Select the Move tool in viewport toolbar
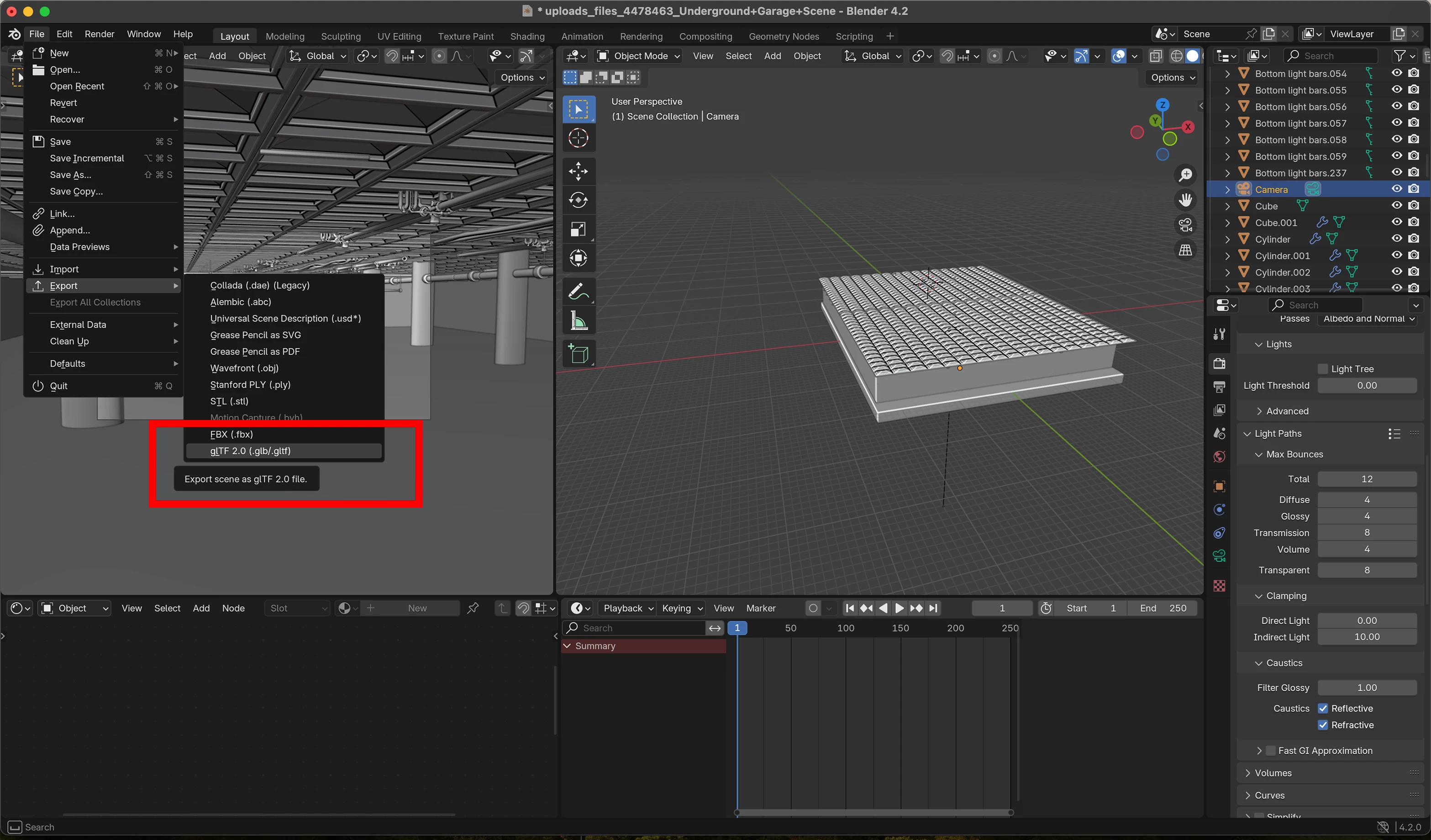This screenshot has width=1431, height=840. [x=578, y=171]
